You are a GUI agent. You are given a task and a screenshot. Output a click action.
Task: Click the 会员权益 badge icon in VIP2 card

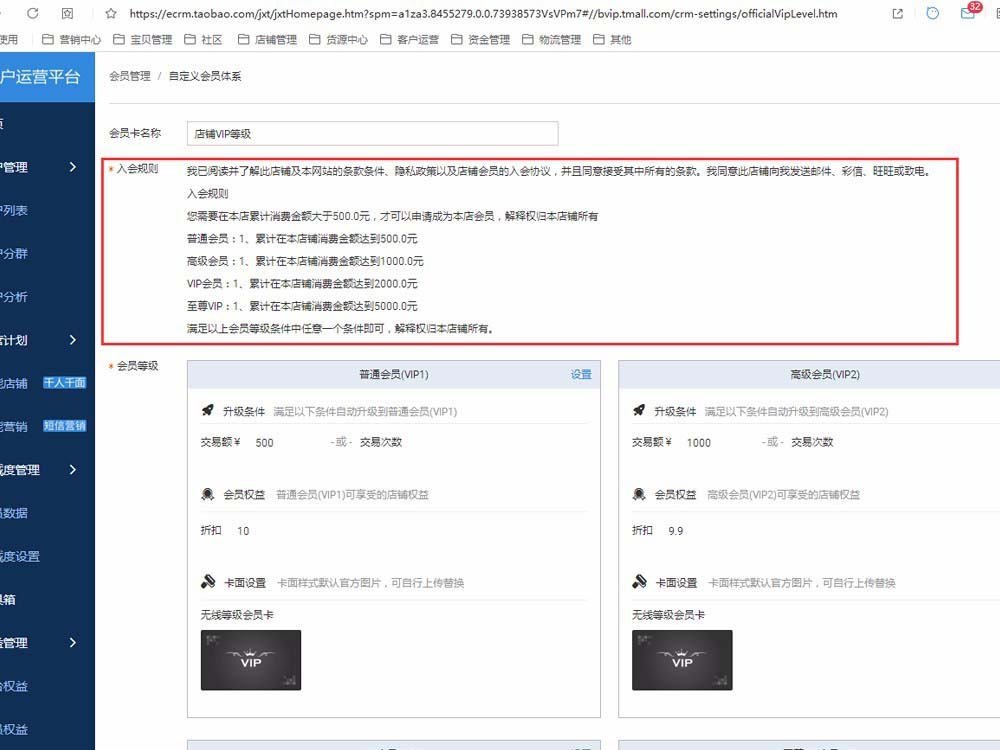tap(639, 494)
